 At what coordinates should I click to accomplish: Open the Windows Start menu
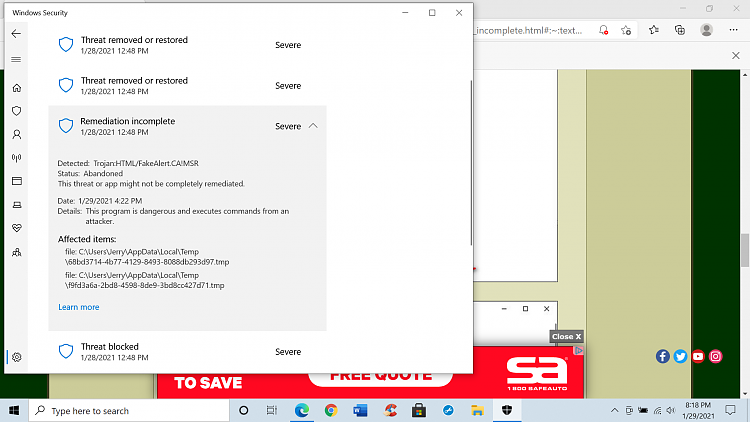click(14, 411)
